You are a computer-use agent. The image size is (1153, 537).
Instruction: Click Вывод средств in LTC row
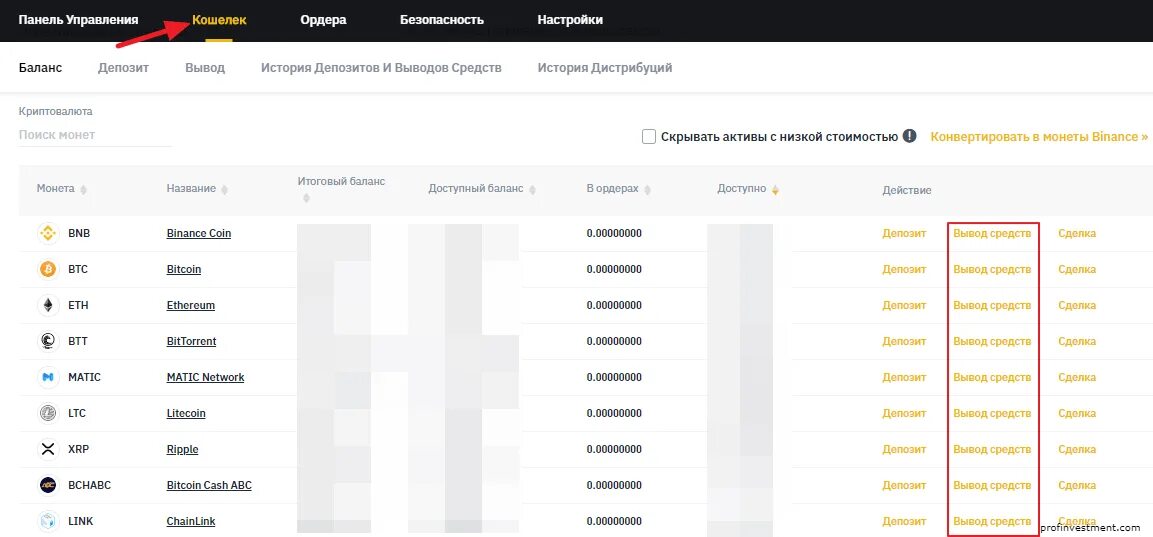(x=992, y=413)
